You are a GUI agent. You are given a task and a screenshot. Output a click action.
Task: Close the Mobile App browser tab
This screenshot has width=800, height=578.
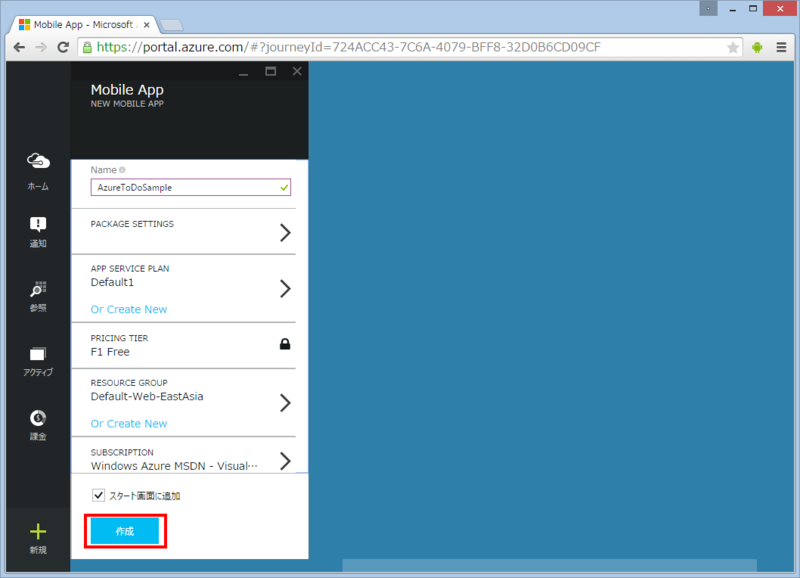pyautogui.click(x=146, y=24)
